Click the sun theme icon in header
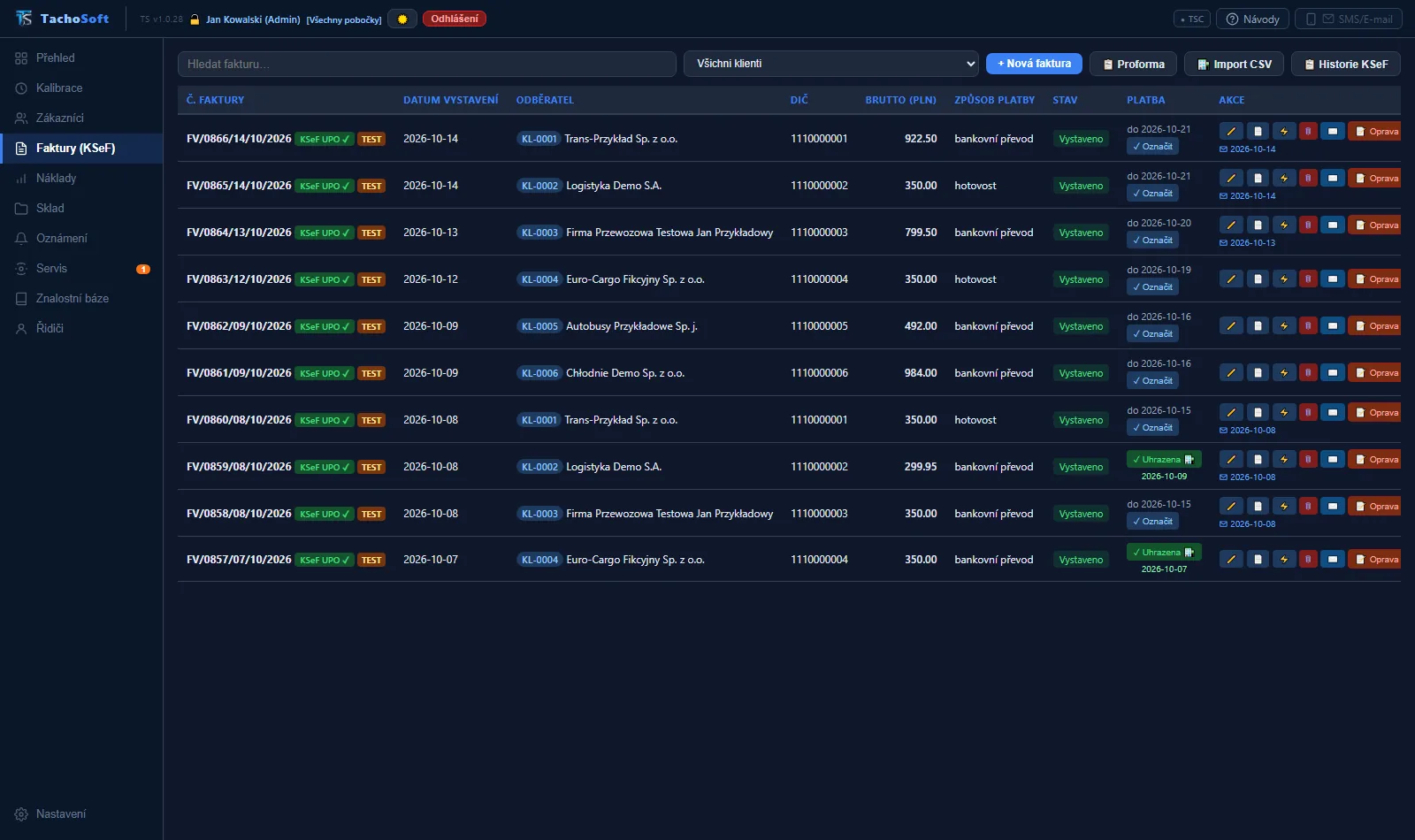This screenshot has width=1415, height=840. (402, 19)
